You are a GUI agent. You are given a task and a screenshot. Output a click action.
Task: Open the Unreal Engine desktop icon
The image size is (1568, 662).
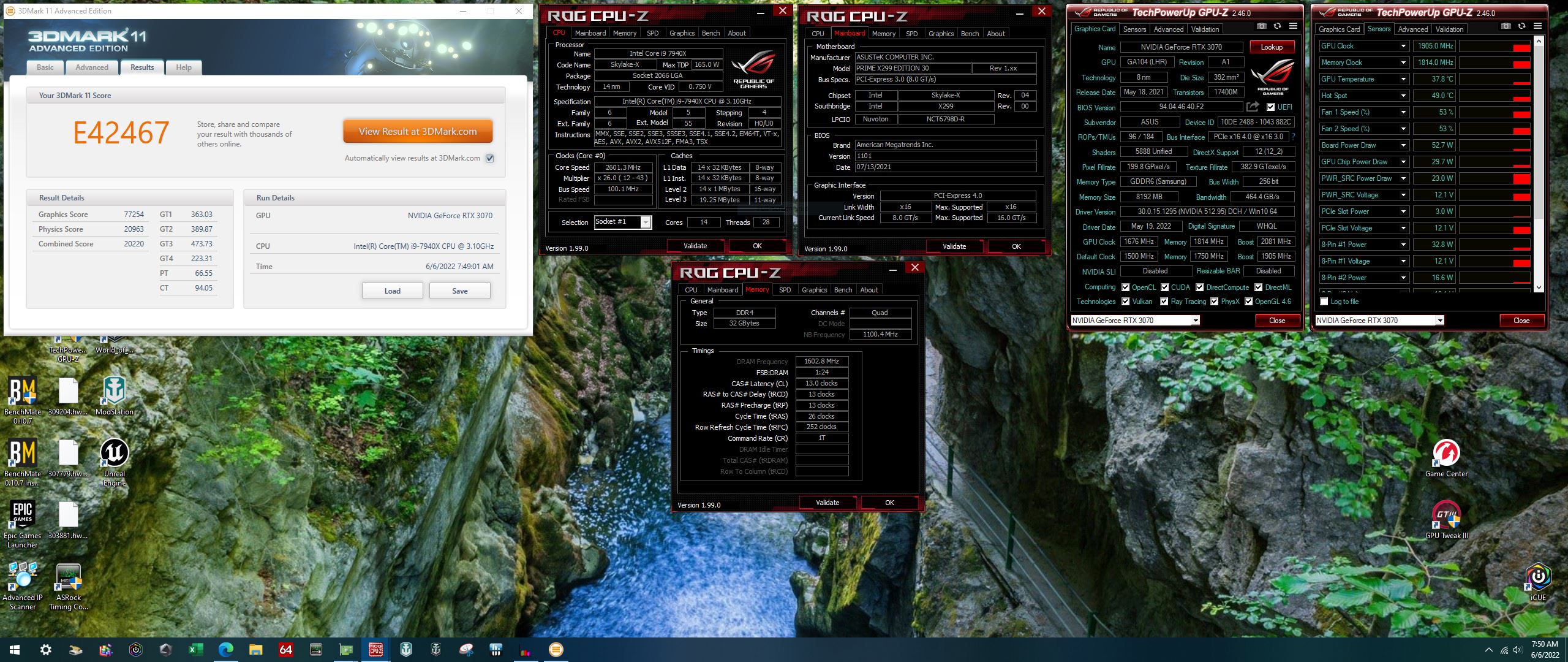(114, 462)
